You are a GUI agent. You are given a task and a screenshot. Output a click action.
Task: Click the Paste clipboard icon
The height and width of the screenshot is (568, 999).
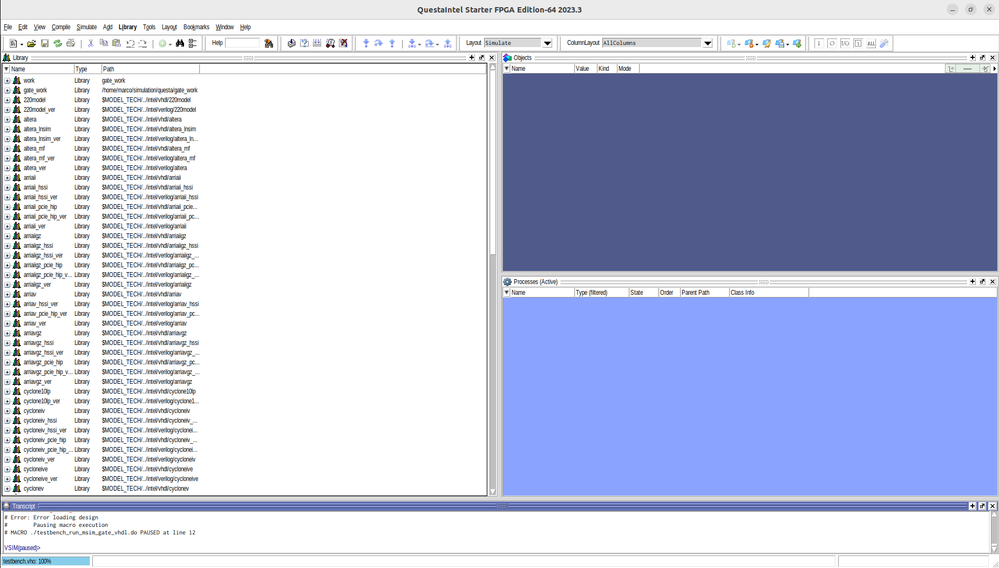coord(117,43)
